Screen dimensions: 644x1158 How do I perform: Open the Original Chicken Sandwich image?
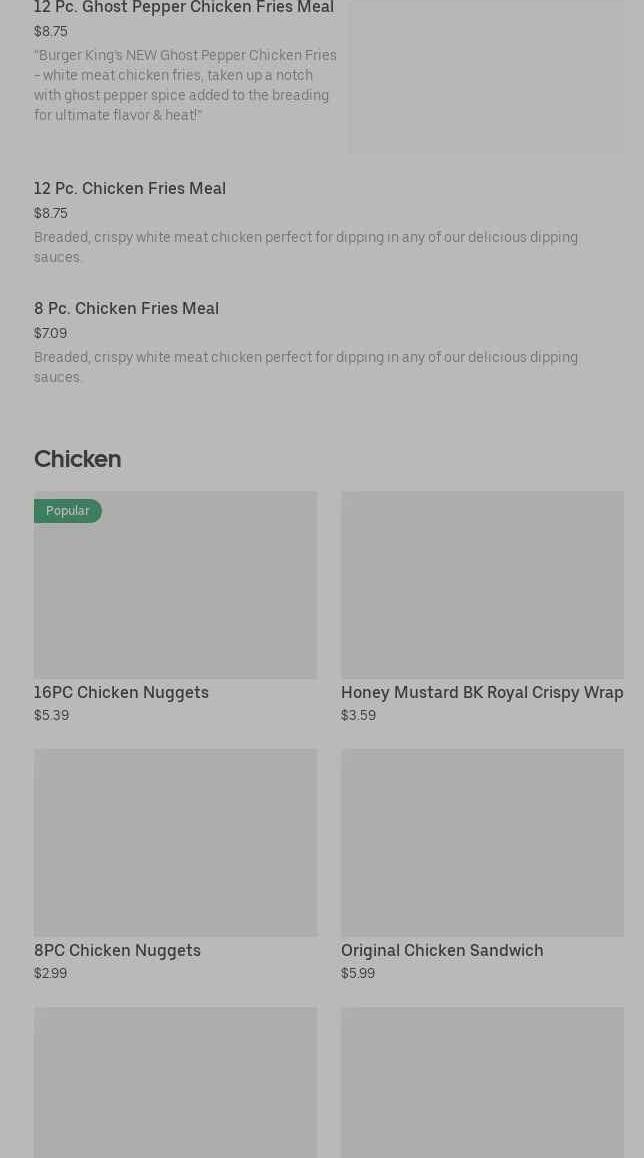[482, 842]
